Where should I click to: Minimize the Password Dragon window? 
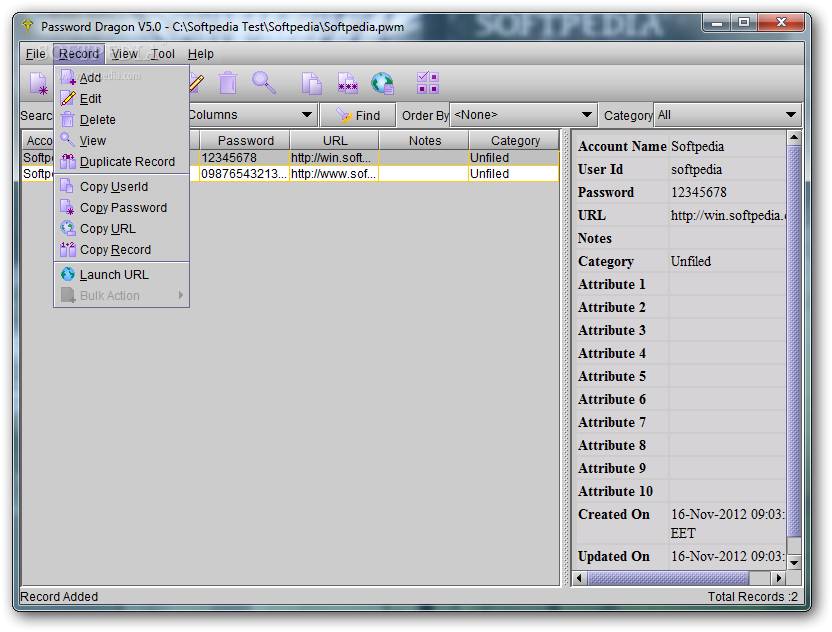tap(716, 23)
